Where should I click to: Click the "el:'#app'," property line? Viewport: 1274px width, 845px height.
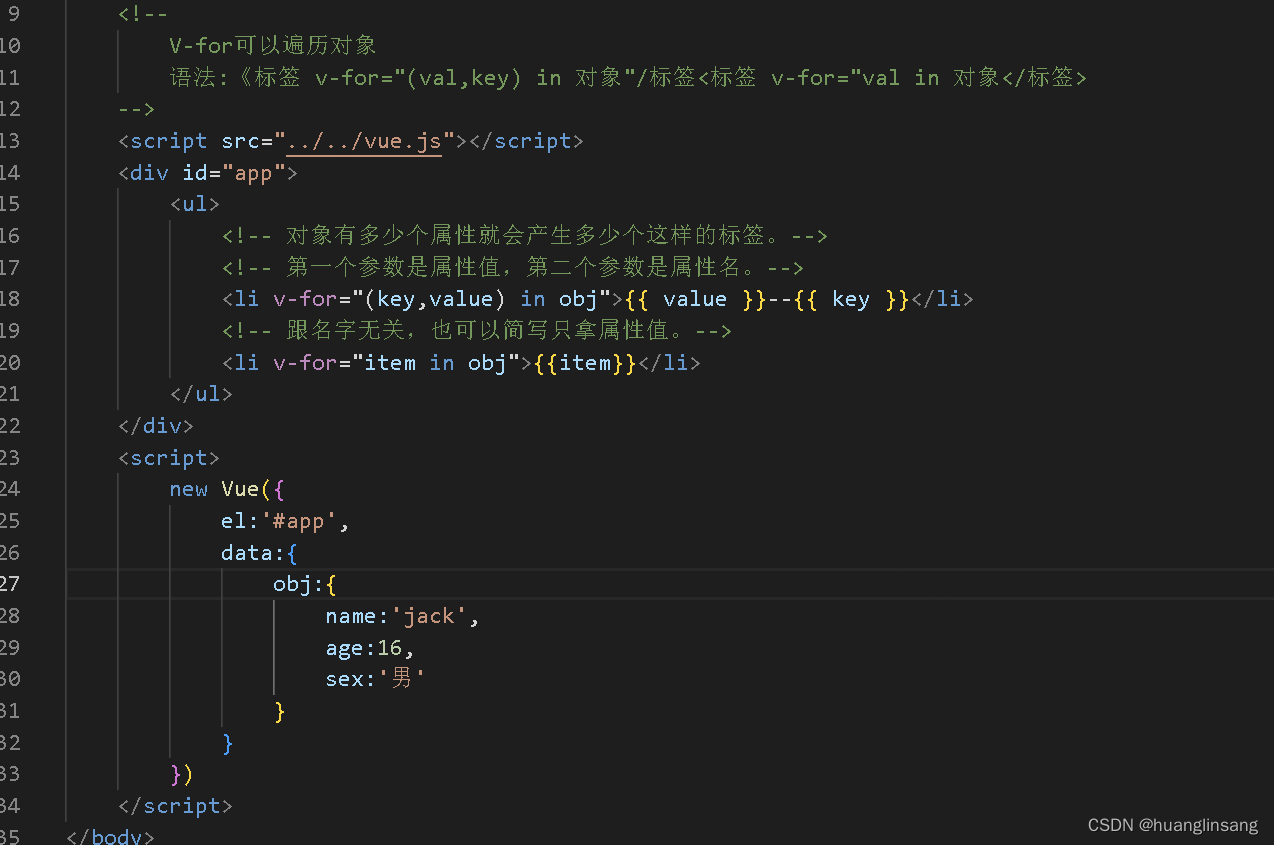click(286, 522)
